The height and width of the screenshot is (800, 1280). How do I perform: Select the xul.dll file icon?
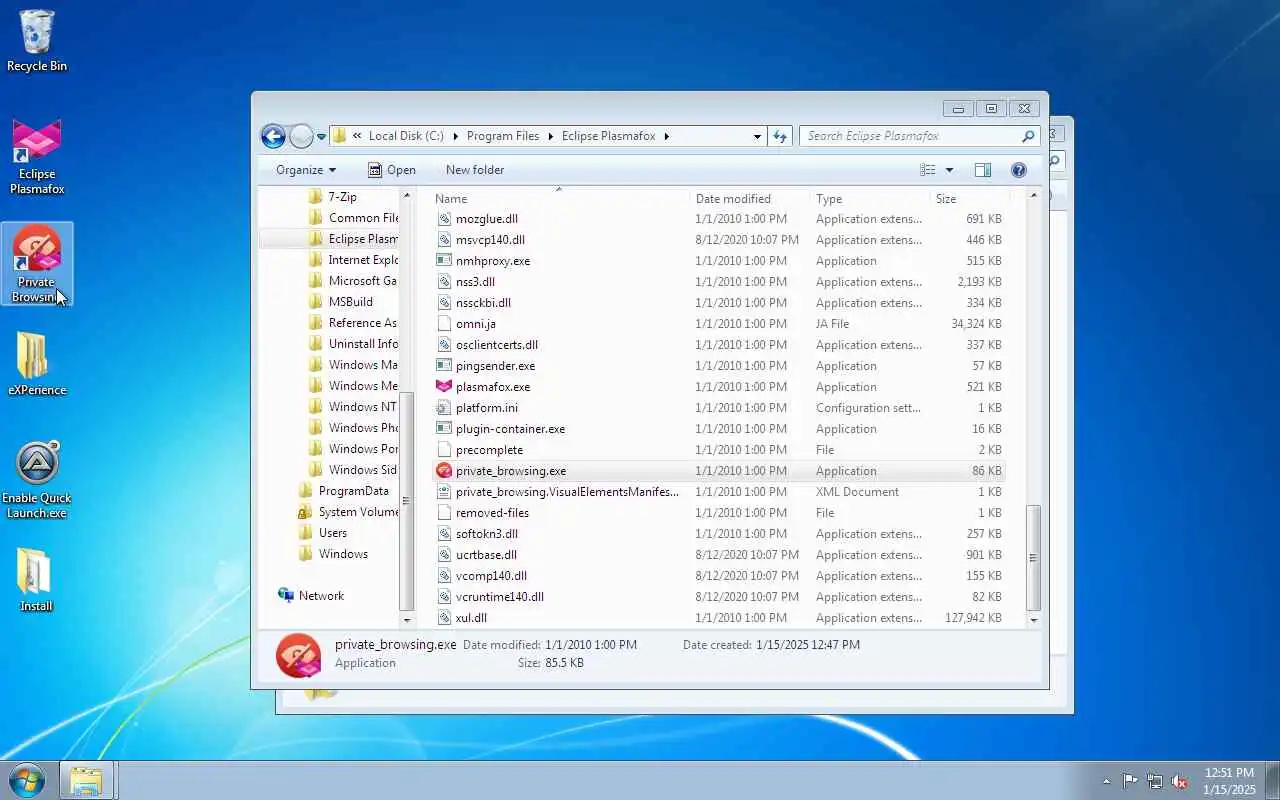[x=445, y=618]
